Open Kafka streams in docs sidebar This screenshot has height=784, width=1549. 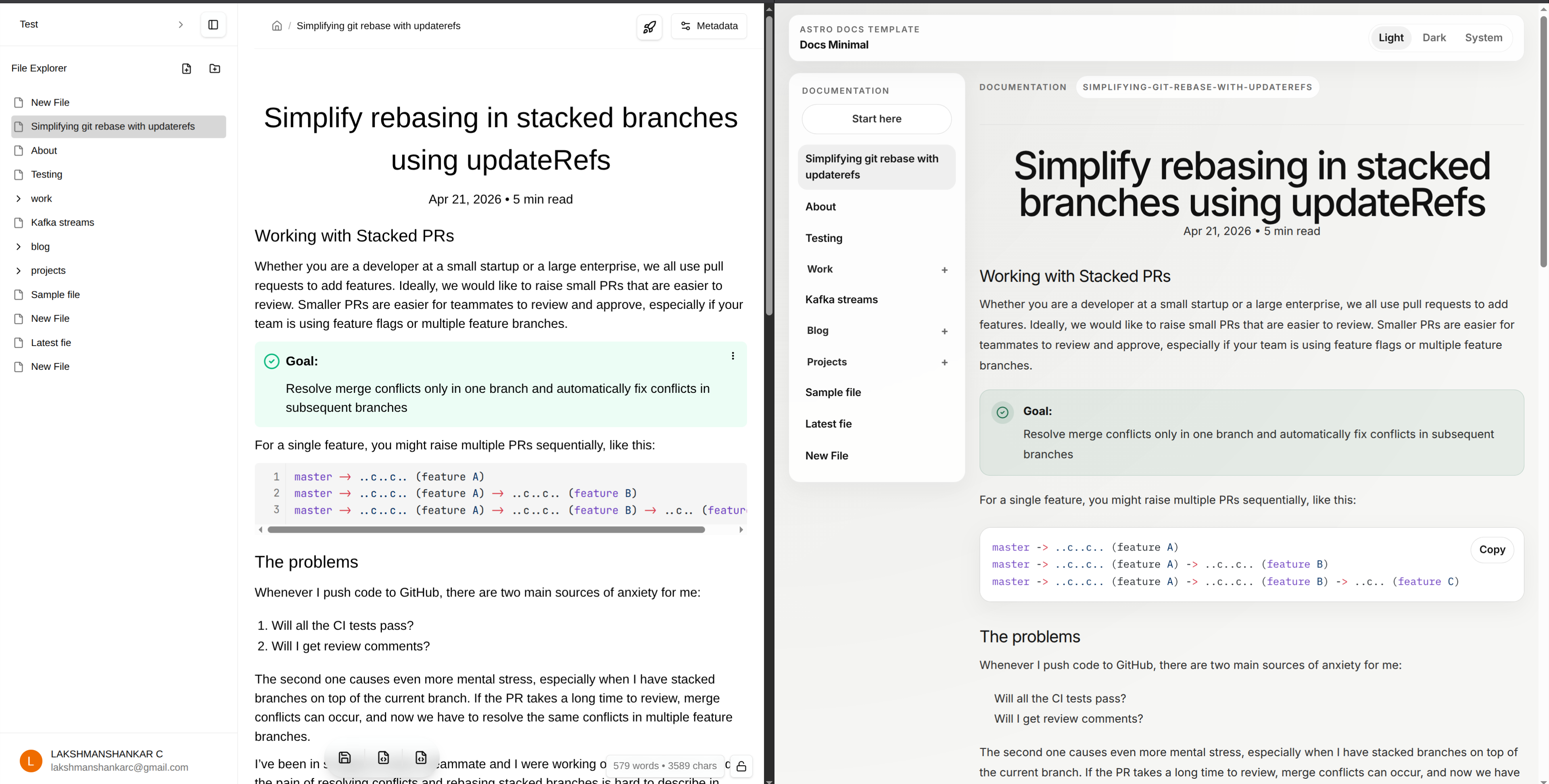[x=841, y=299]
